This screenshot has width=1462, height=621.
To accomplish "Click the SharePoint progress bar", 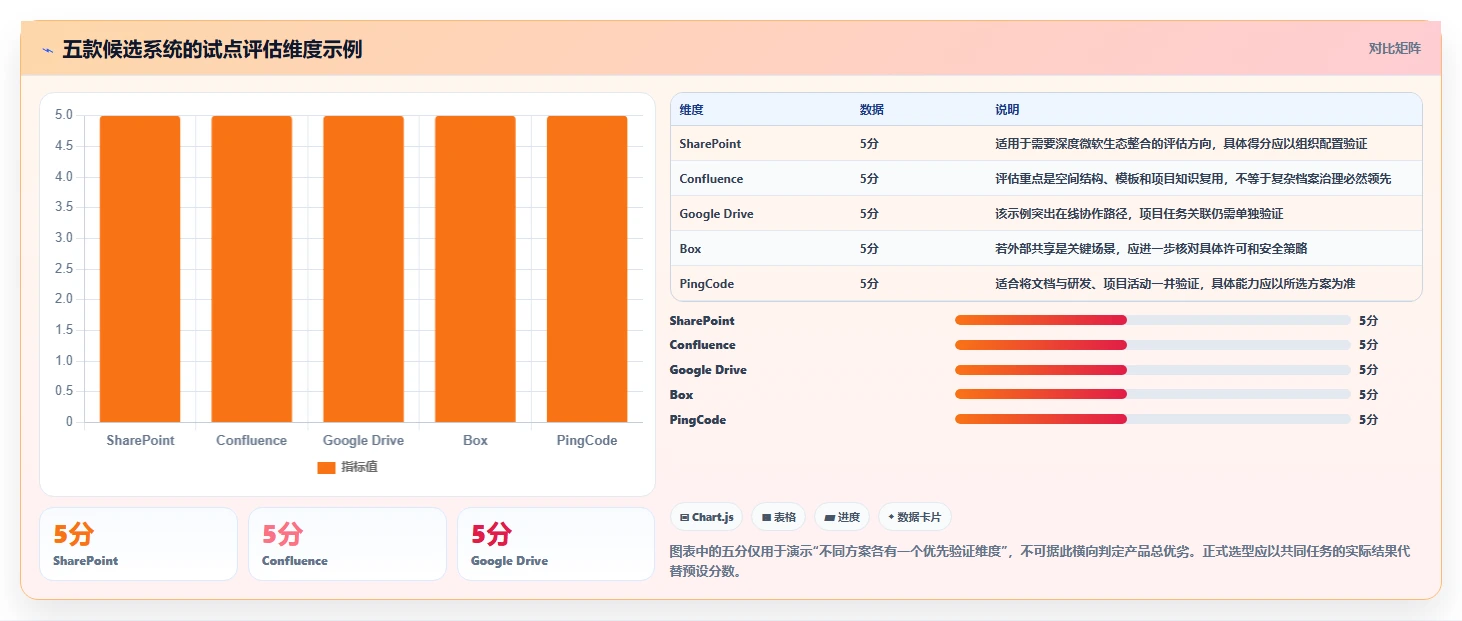I will point(1153,320).
